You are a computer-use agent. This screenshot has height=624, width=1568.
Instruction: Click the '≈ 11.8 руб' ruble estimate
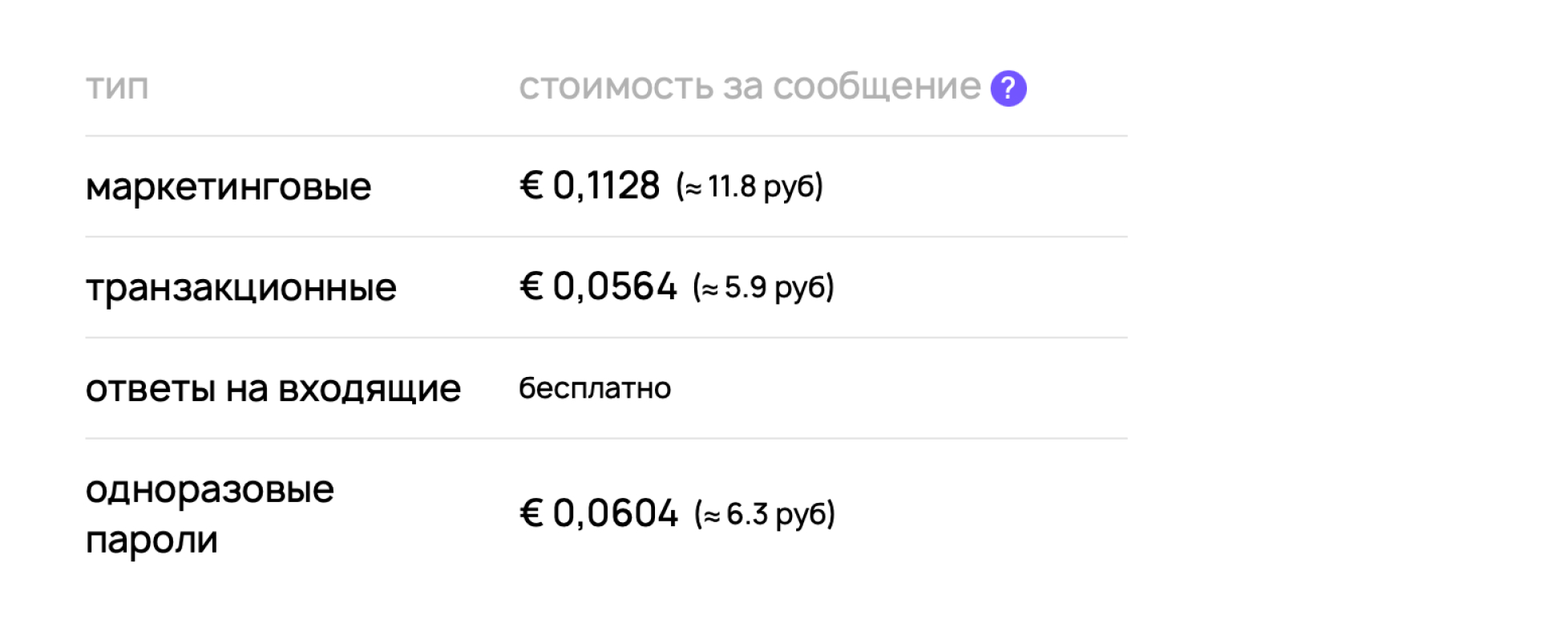[x=750, y=187]
